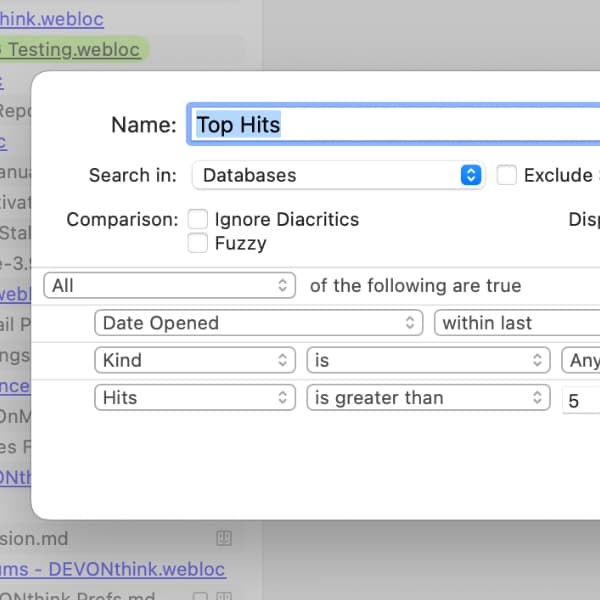Click the columns icon beside DEVONthink Prefs.md

click(x=224, y=596)
